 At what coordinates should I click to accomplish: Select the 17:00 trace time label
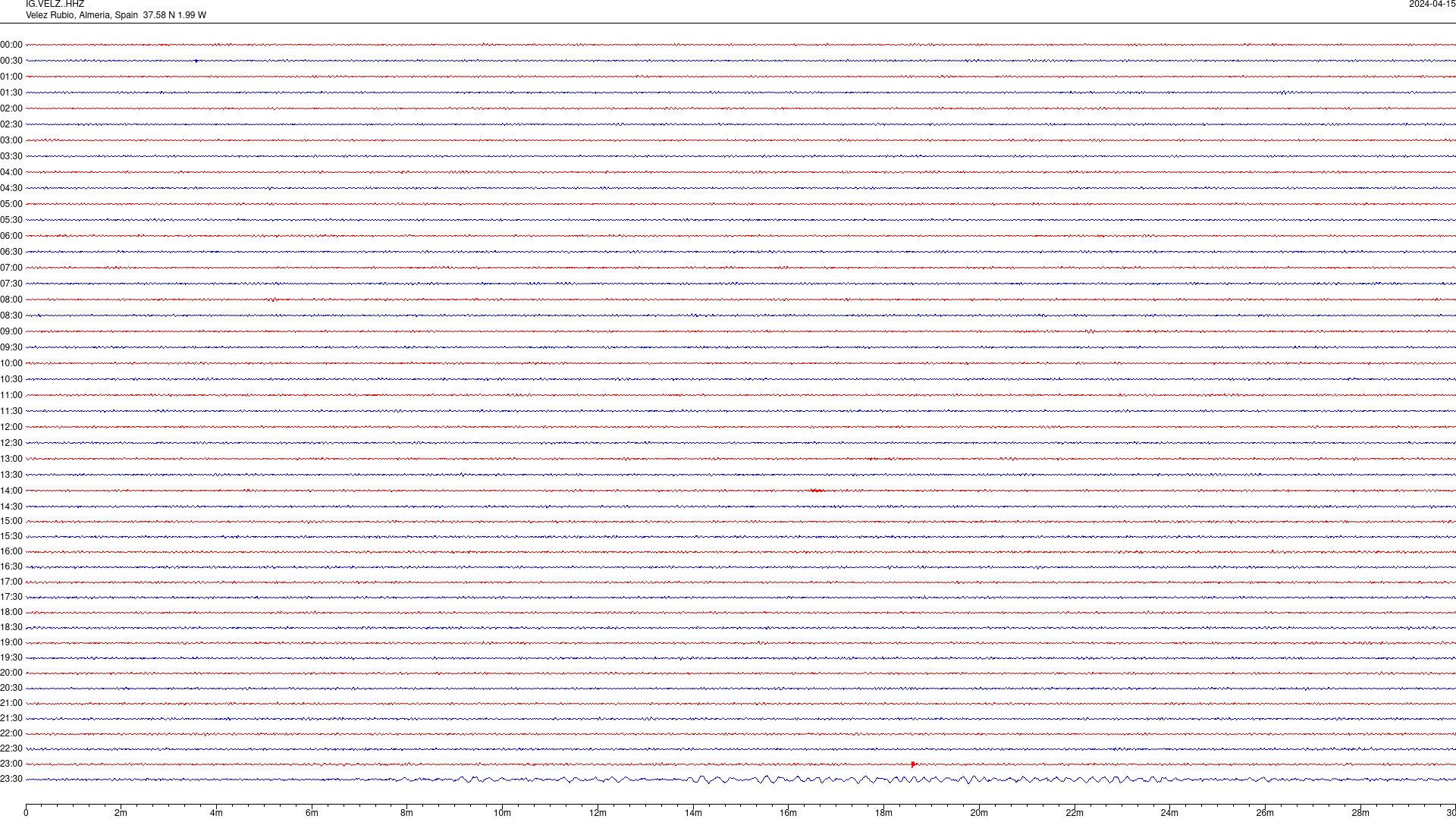click(x=11, y=582)
